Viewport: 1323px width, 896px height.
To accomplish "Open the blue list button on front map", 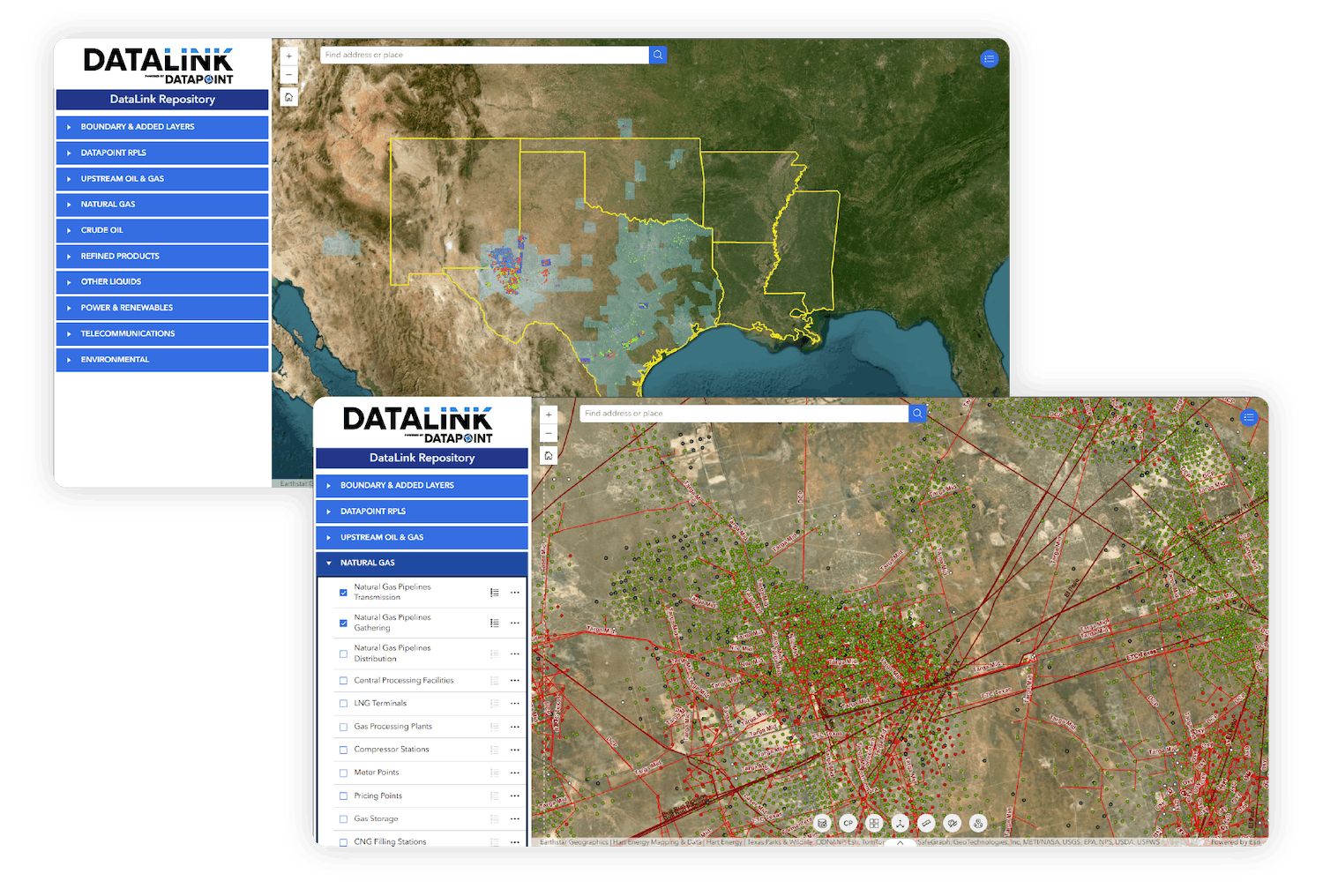I will [x=1249, y=417].
